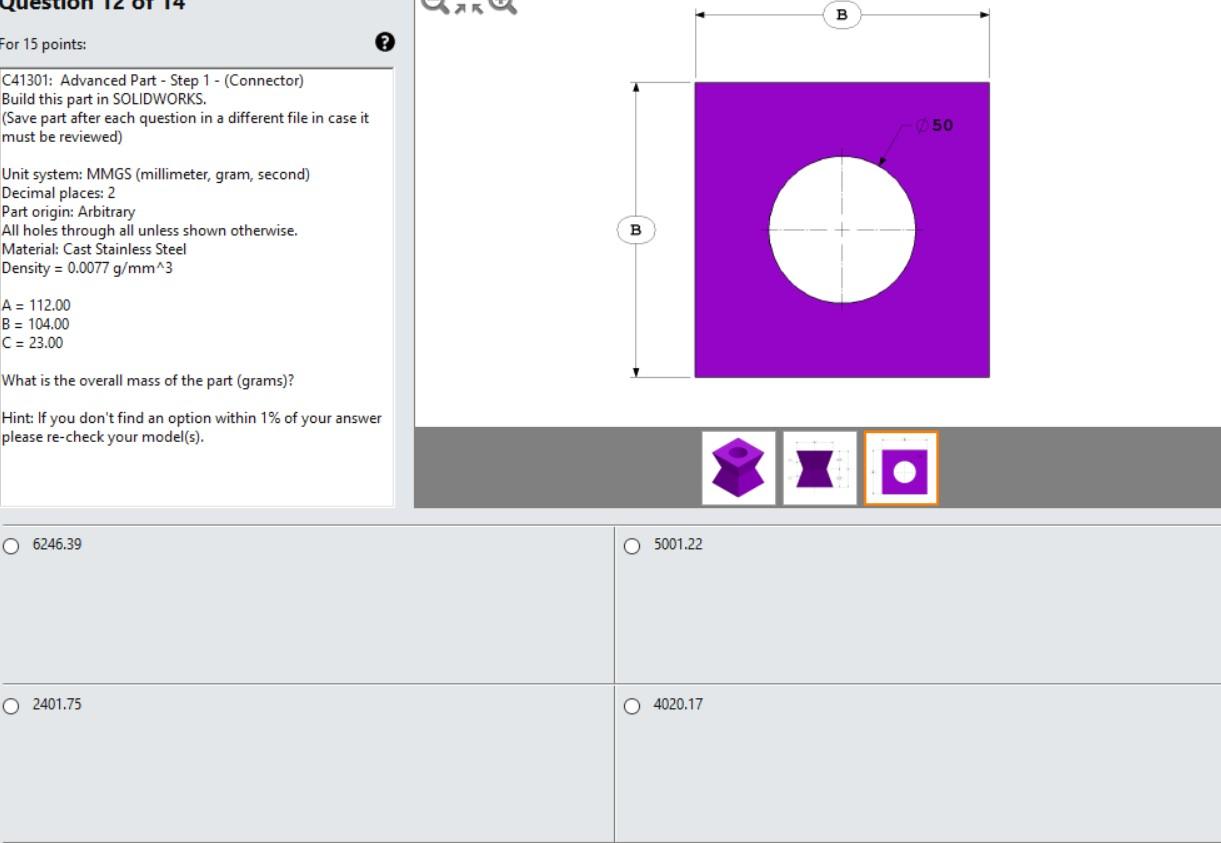Open the question help icon

pyautogui.click(x=385, y=42)
